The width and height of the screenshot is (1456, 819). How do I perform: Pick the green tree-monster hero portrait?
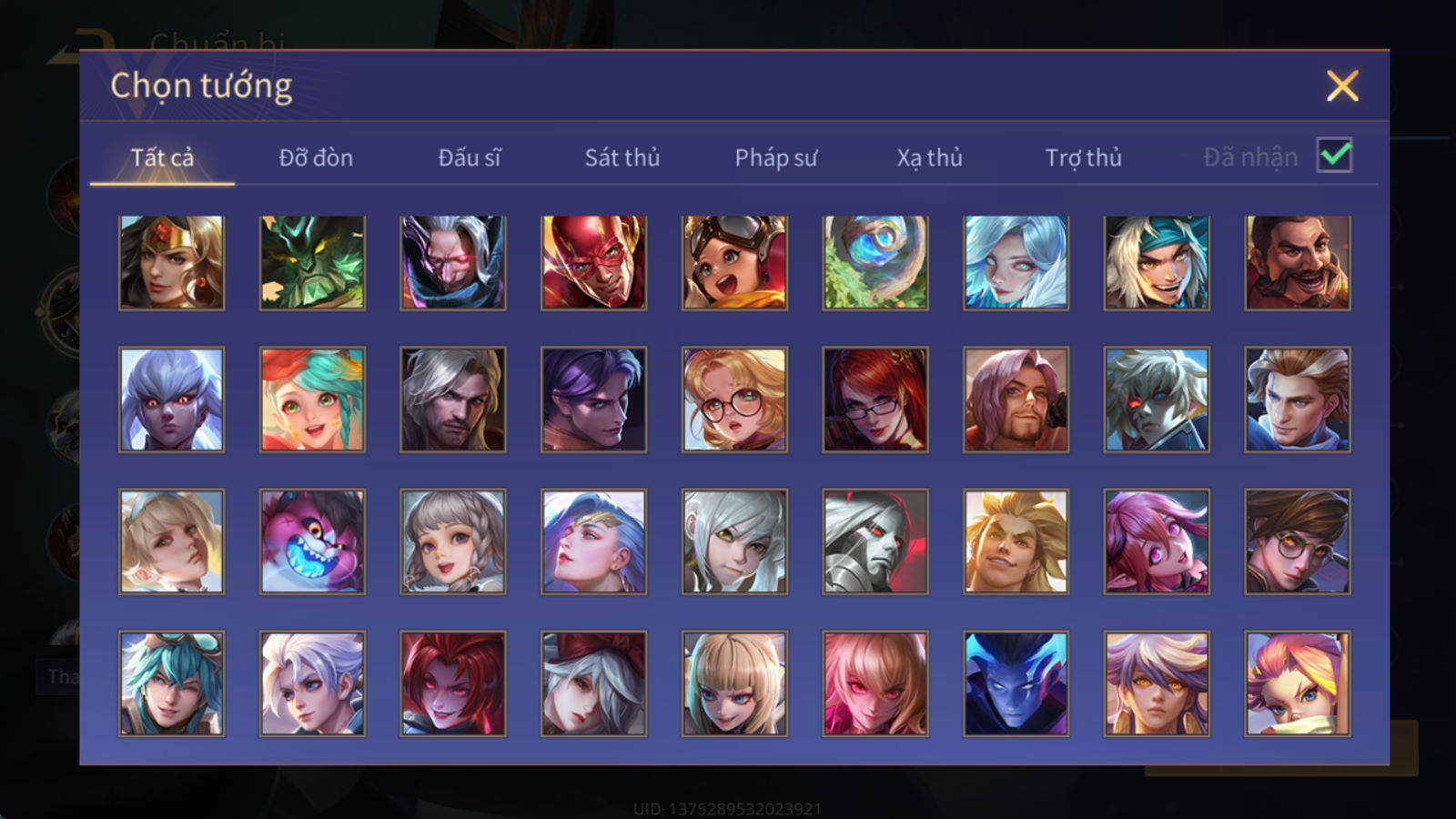click(x=312, y=263)
